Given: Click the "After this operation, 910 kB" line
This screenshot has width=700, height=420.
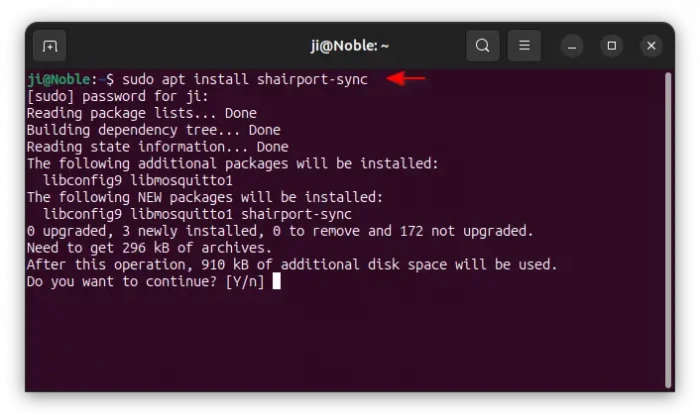Looking at the screenshot, I should click(292, 265).
